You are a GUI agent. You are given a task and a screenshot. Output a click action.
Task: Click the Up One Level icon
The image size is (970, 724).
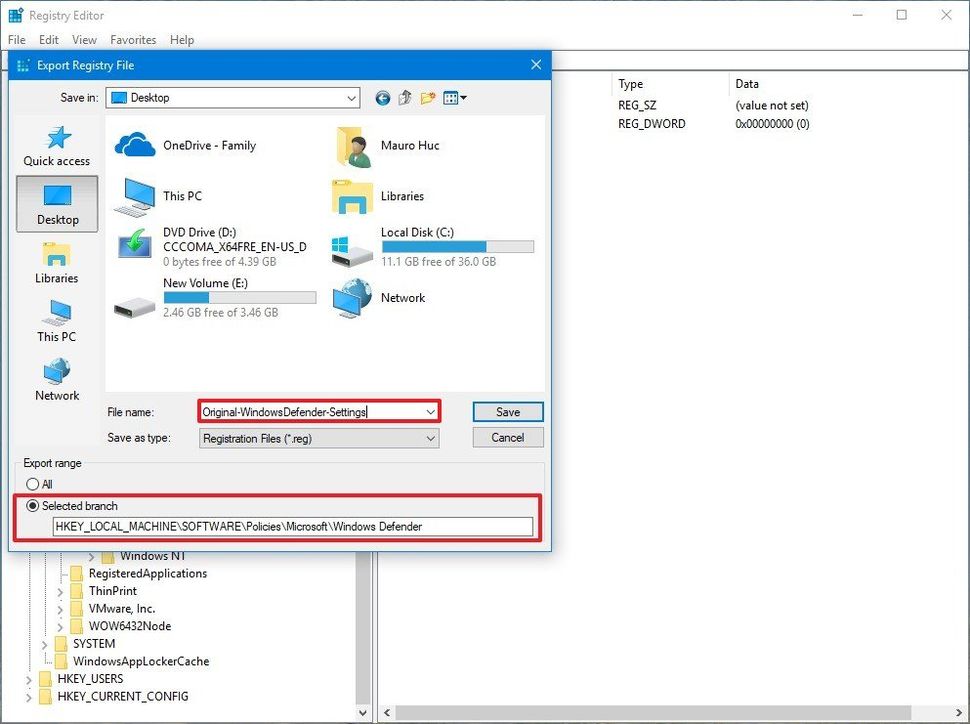[x=404, y=98]
